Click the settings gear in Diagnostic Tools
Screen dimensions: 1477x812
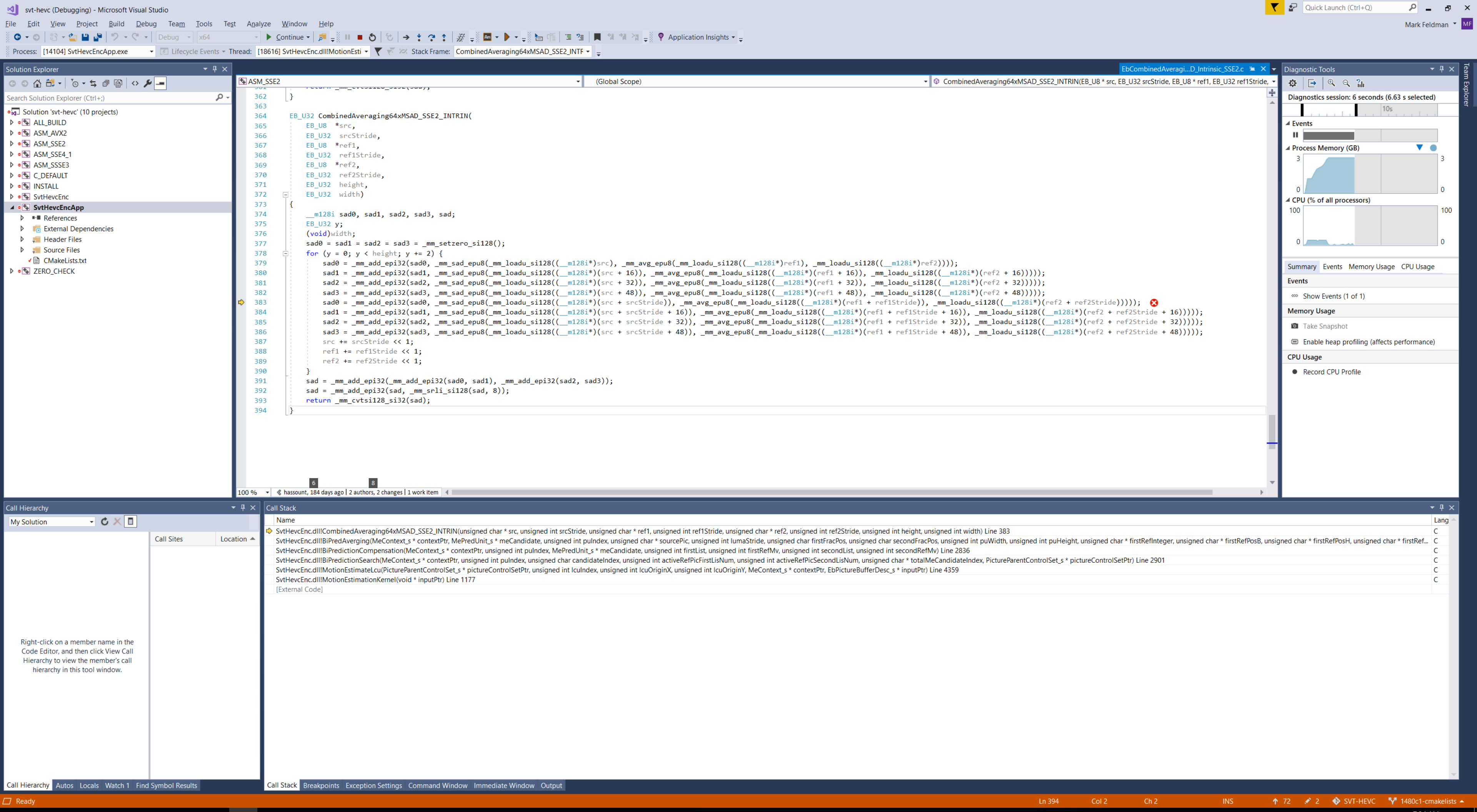[x=1292, y=83]
